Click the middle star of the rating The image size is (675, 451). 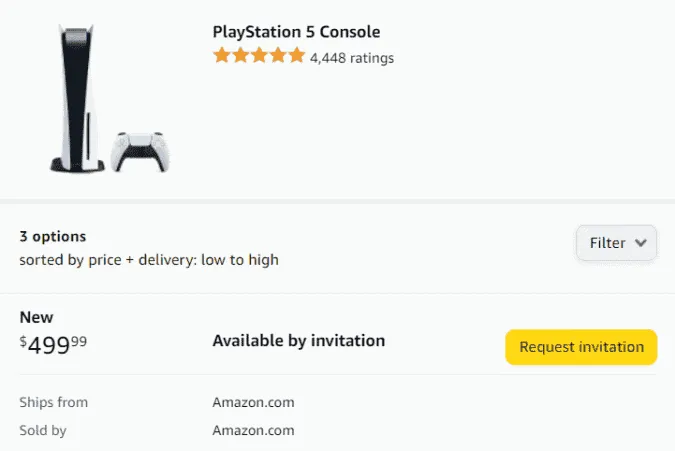tap(259, 56)
